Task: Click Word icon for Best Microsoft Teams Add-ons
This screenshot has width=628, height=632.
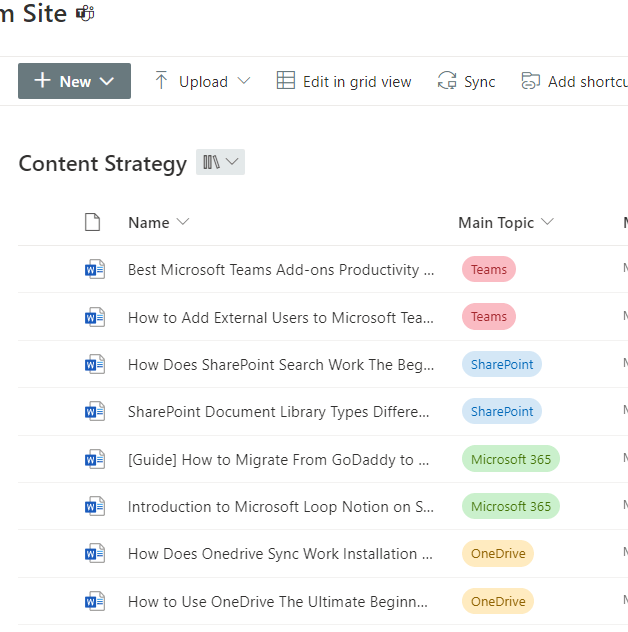Action: (x=95, y=269)
